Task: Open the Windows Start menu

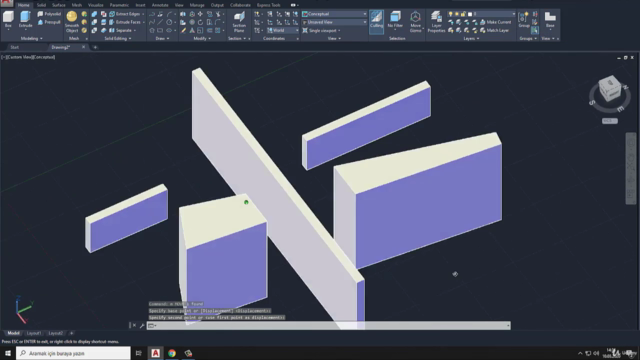Action: click(x=8, y=353)
